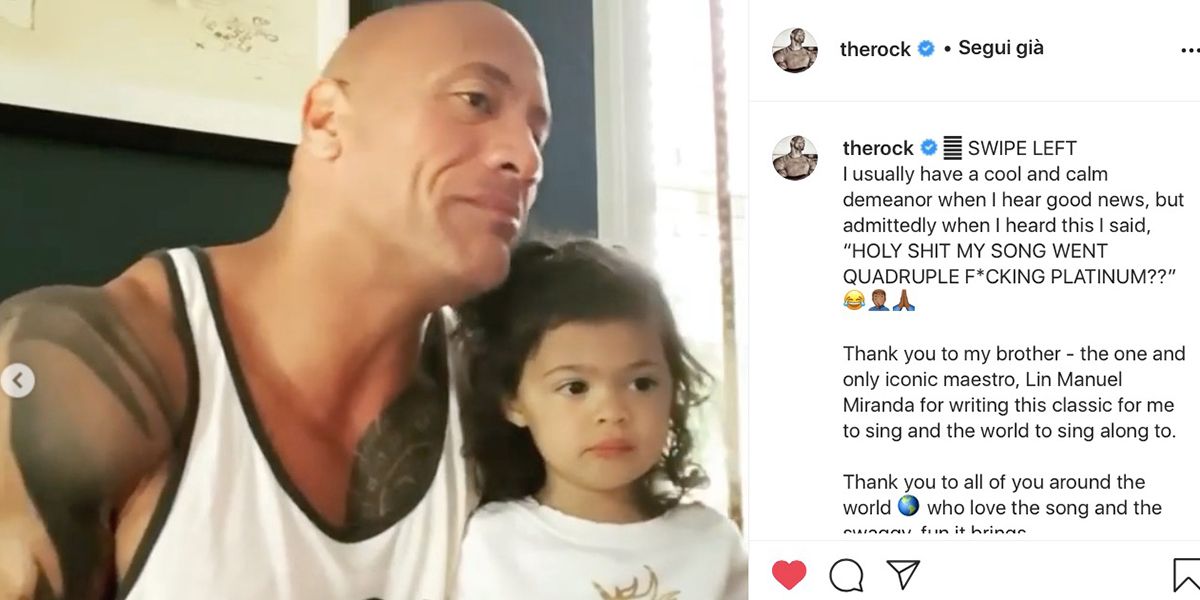Open comments with the speech bubble icon

[x=846, y=574]
